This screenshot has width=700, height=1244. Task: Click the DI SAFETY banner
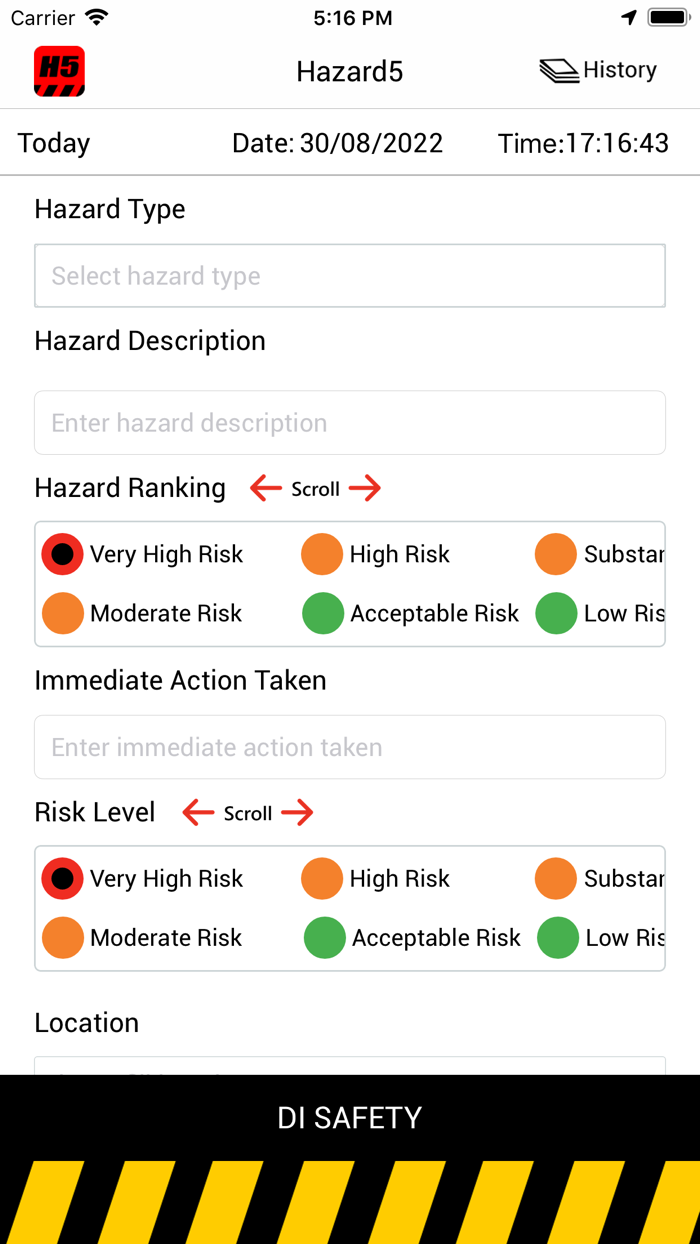350,1117
